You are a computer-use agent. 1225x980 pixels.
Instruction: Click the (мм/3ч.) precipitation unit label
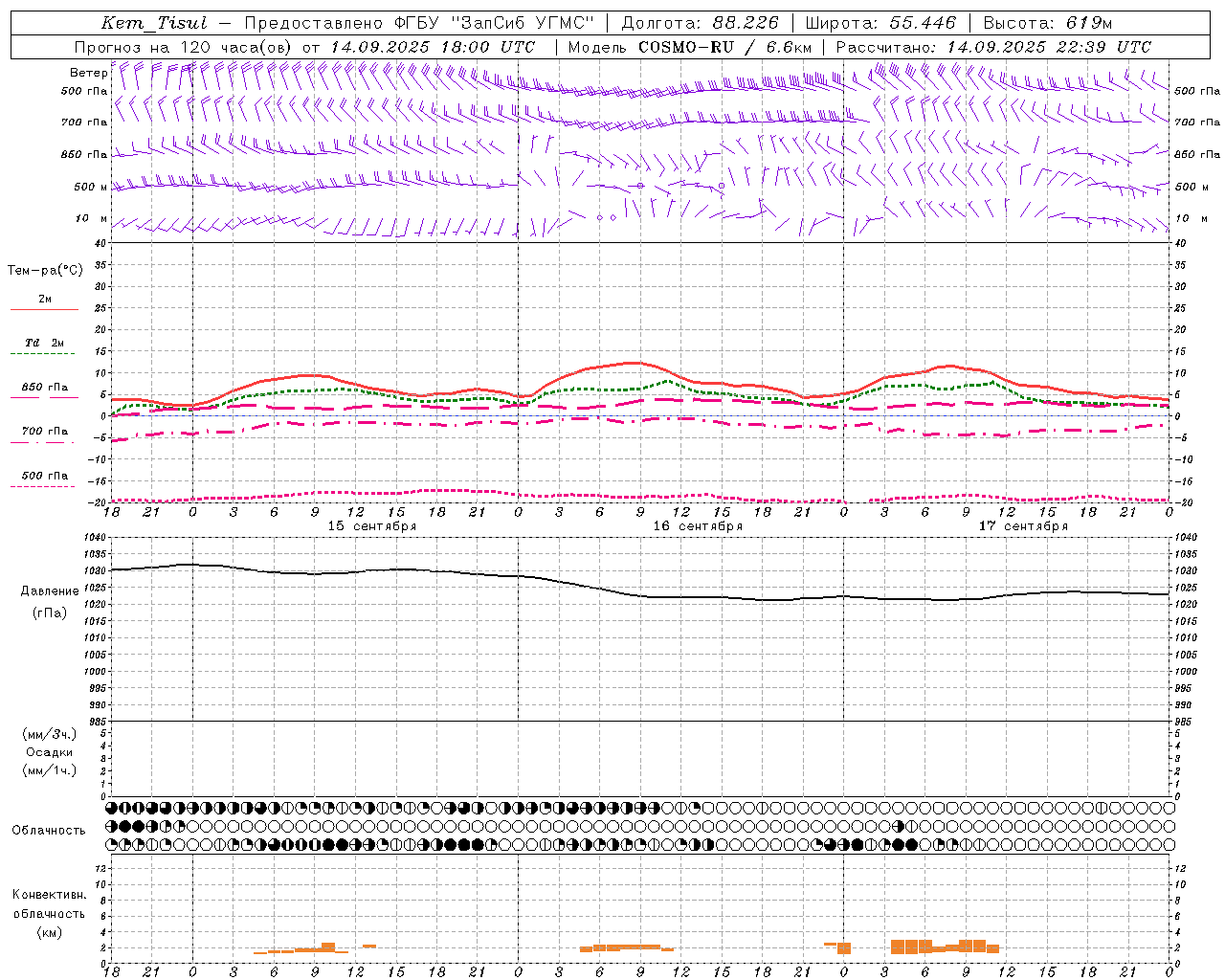click(50, 734)
